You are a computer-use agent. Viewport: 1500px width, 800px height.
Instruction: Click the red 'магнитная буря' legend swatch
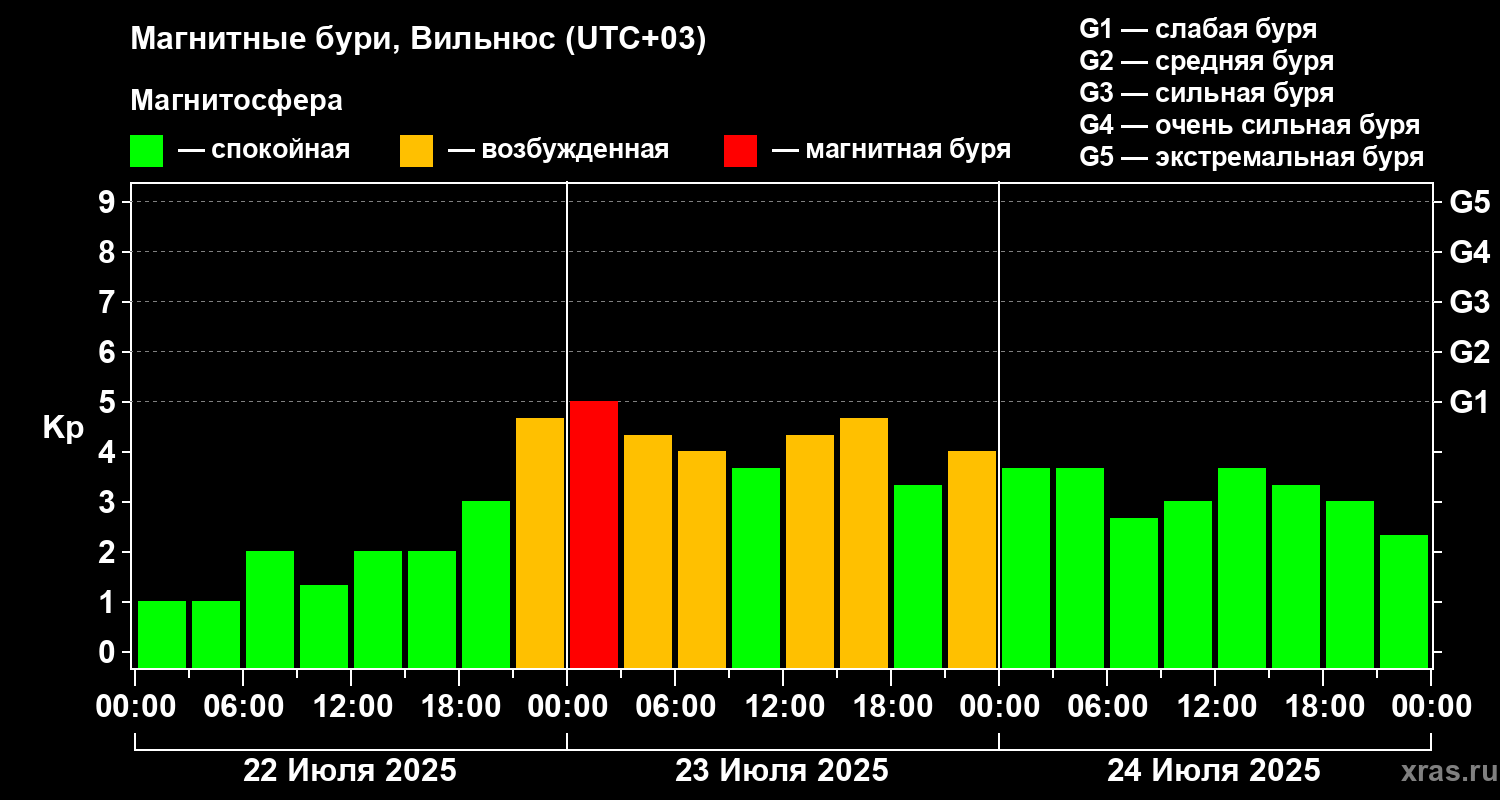tap(740, 151)
